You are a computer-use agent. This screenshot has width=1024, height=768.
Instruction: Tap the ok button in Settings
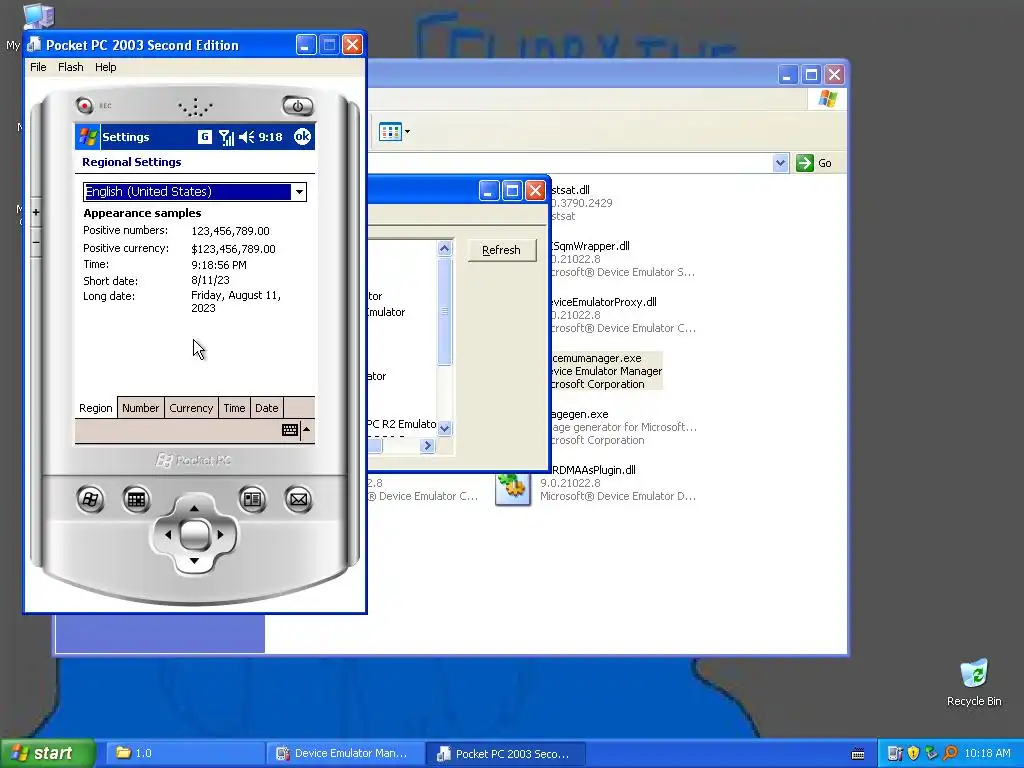(302, 136)
